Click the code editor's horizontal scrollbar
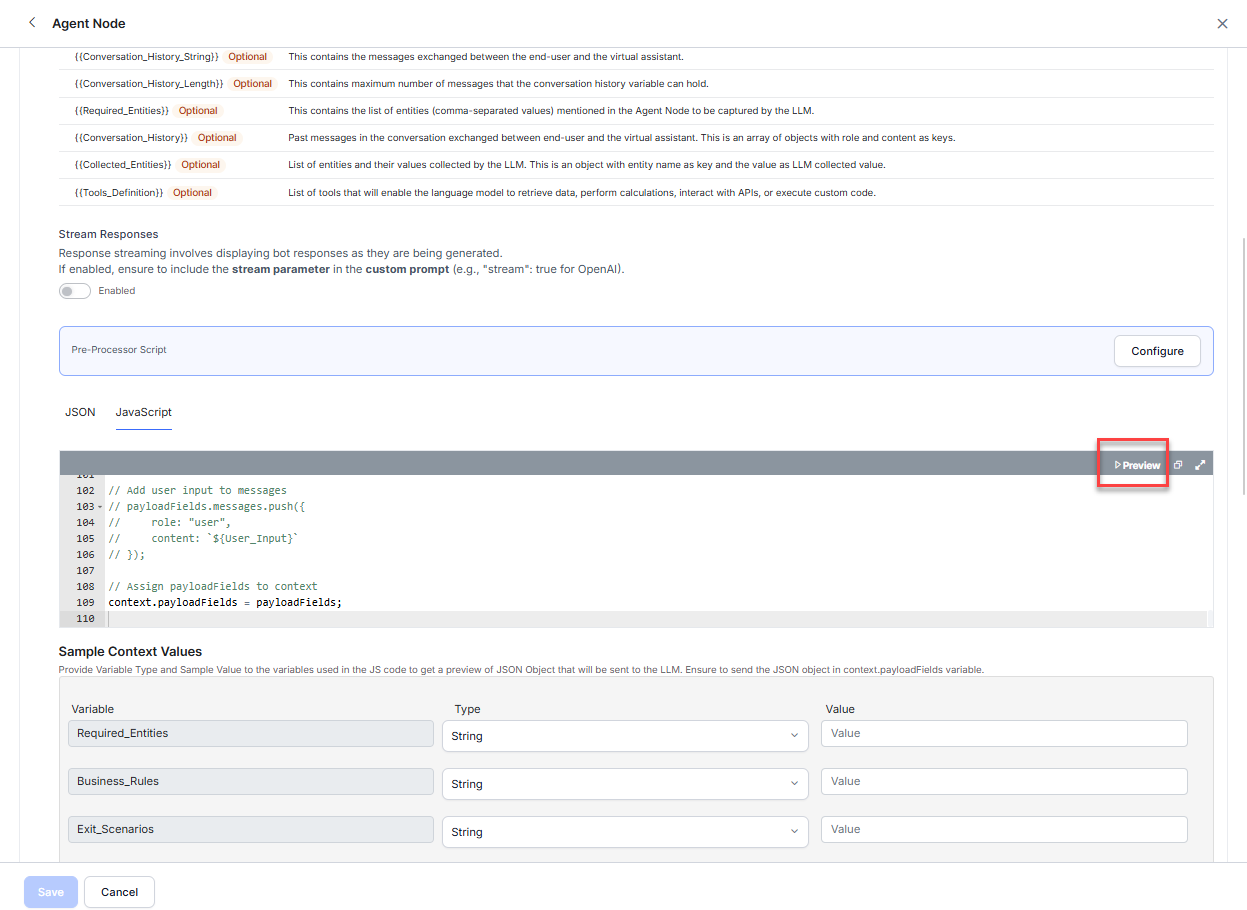1247x910 pixels. [x=650, y=625]
